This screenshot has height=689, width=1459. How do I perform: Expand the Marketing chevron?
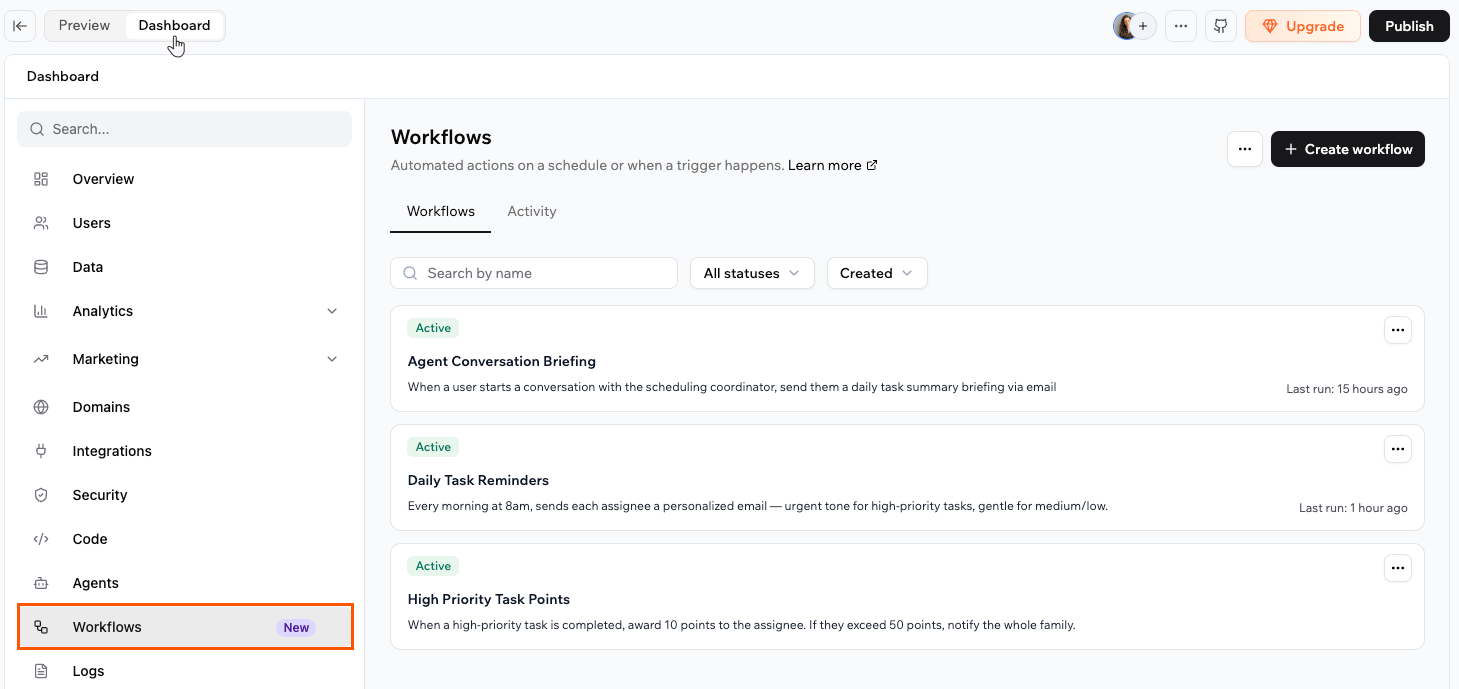click(332, 359)
